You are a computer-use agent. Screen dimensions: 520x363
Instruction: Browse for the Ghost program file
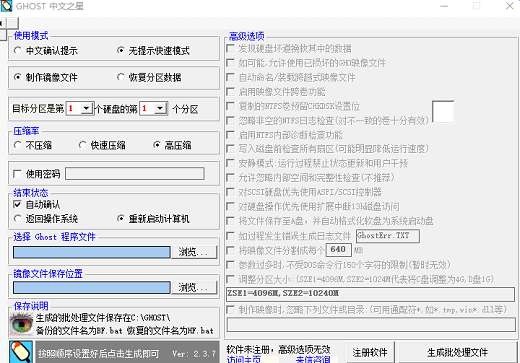[x=194, y=252]
